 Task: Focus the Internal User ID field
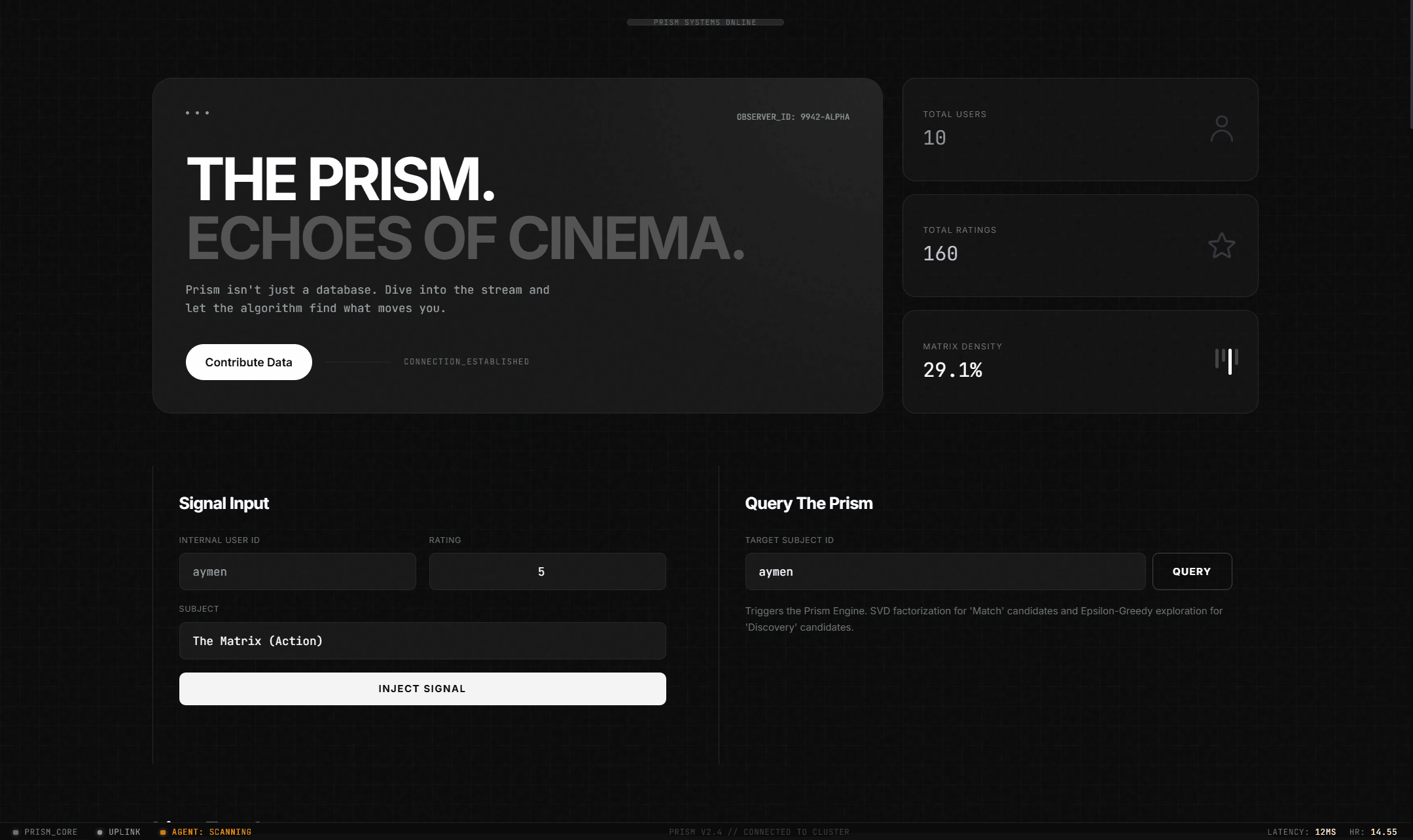297,571
